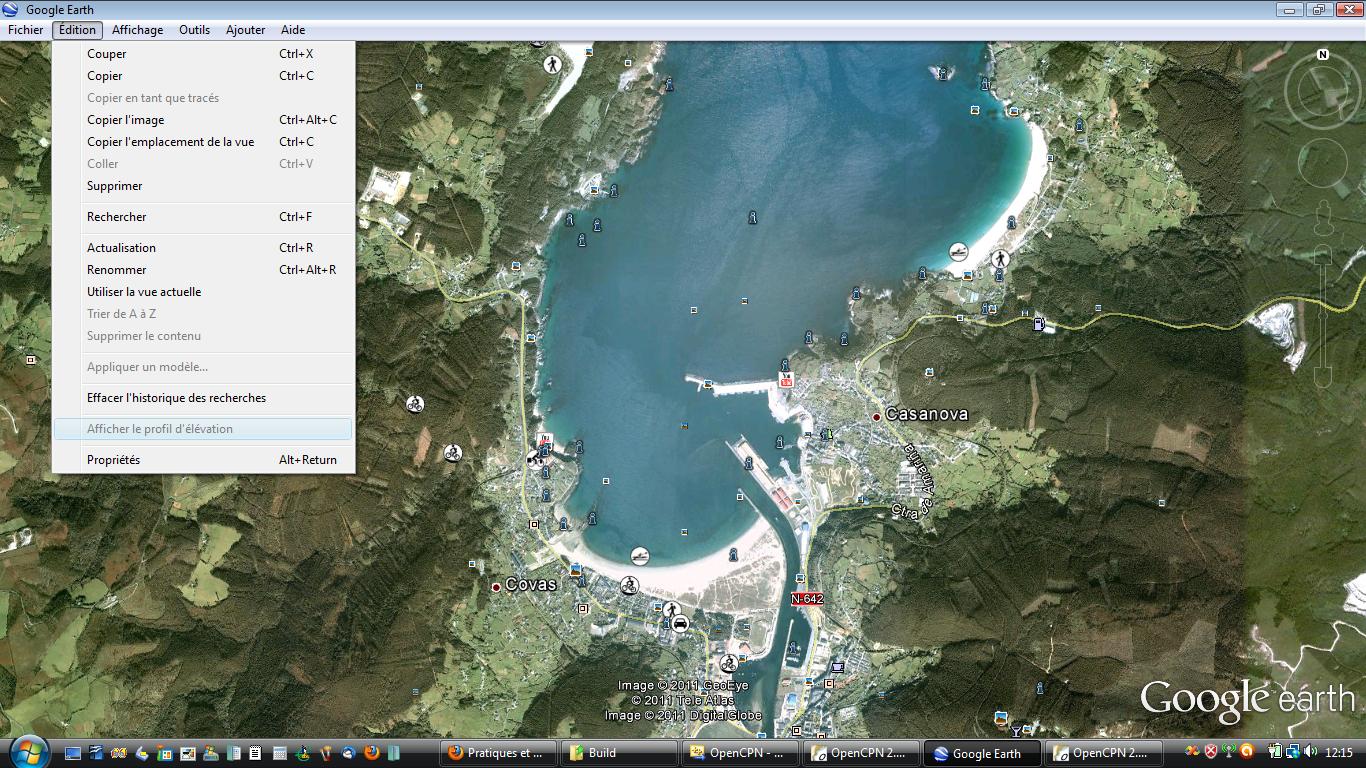Click Effacer l'historique des recherches
This screenshot has width=1366, height=768.
[176, 398]
